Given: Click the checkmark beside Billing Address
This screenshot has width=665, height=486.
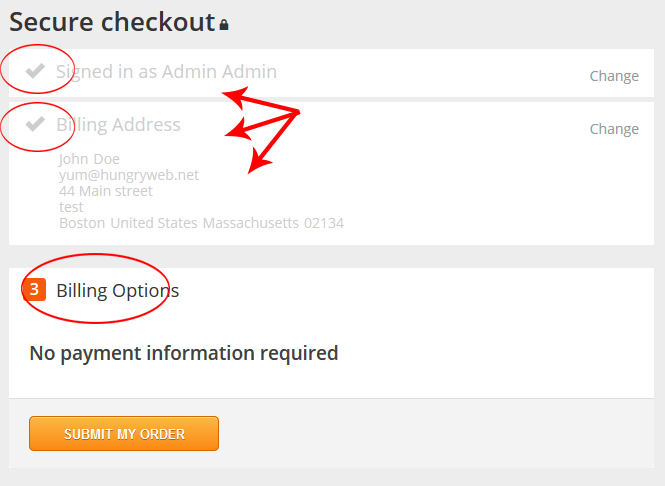Looking at the screenshot, I should pyautogui.click(x=35, y=124).
